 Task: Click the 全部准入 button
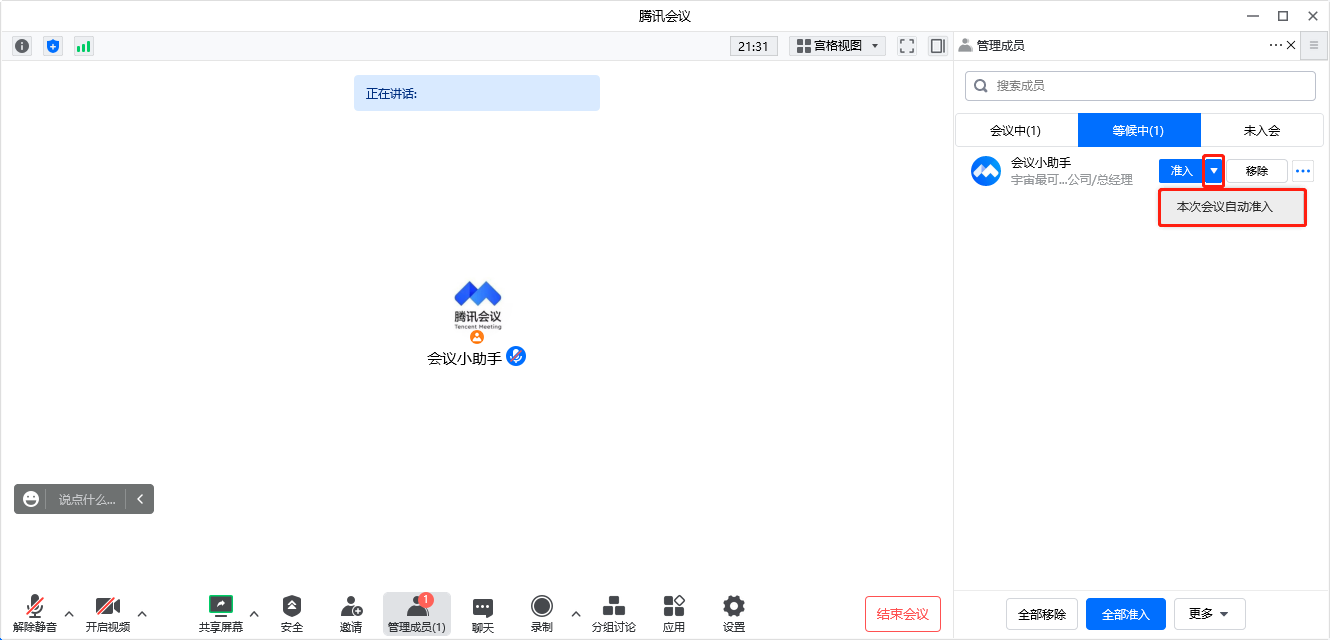[1126, 614]
